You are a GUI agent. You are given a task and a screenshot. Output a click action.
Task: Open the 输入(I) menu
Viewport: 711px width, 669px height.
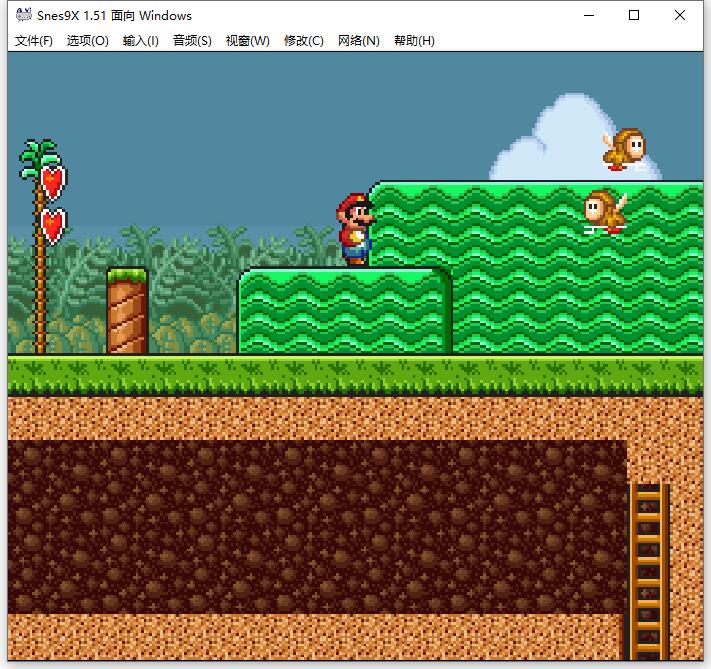141,41
